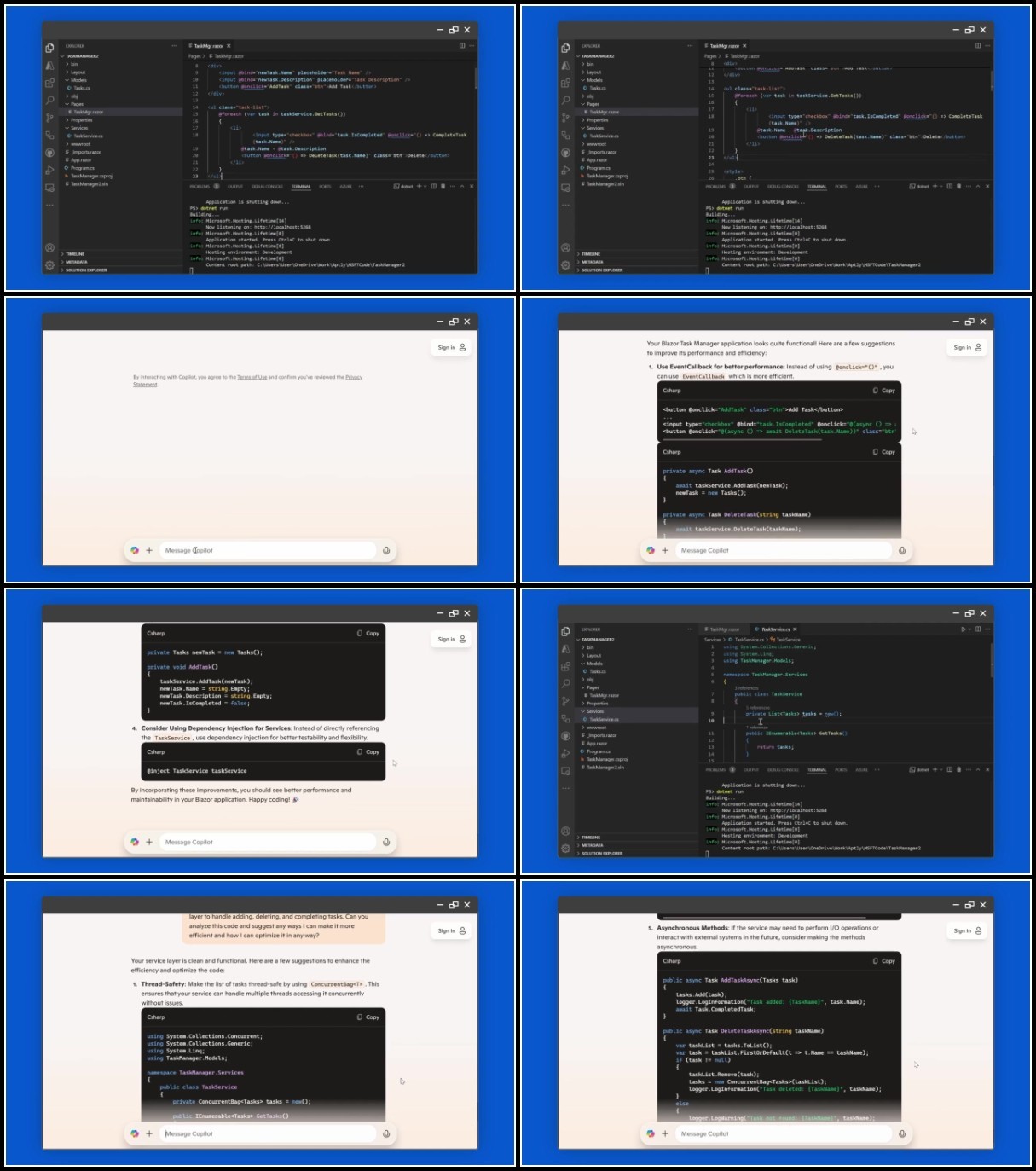In top-left VS Code, click the editor vertical scrollbar
Screen dimensions: 1036x1171
pos(476,78)
